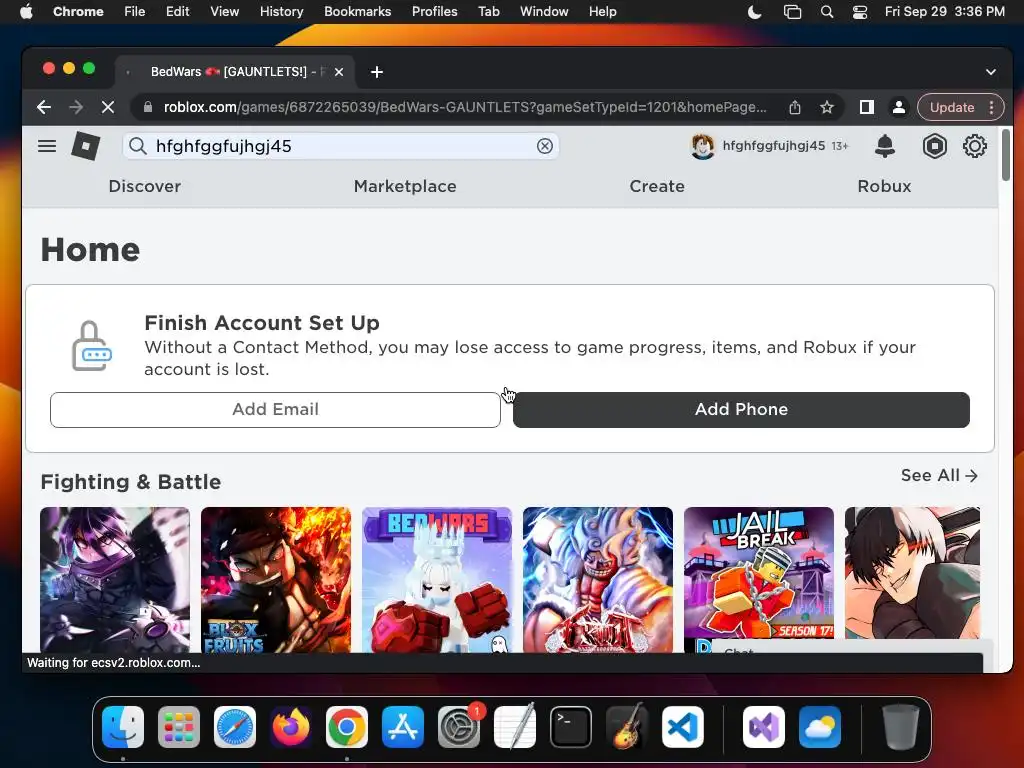Toggle Chrome side panel
Viewport: 1024px width, 768px height.
(867, 107)
